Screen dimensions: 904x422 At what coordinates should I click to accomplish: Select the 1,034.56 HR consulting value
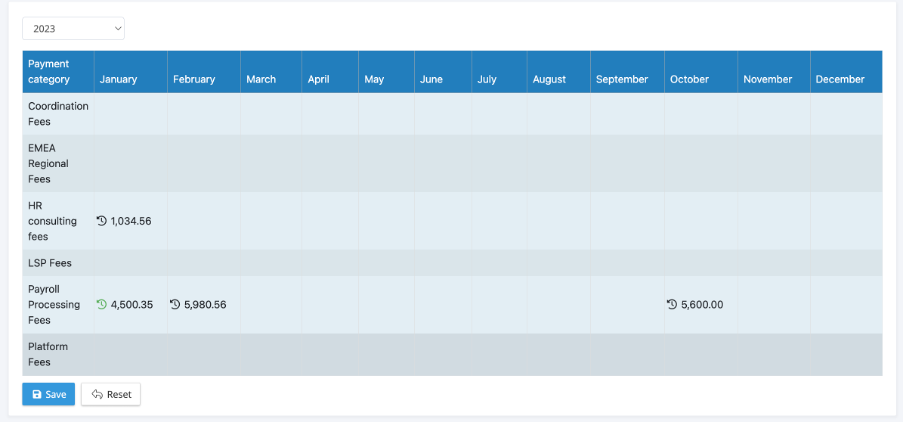131,221
